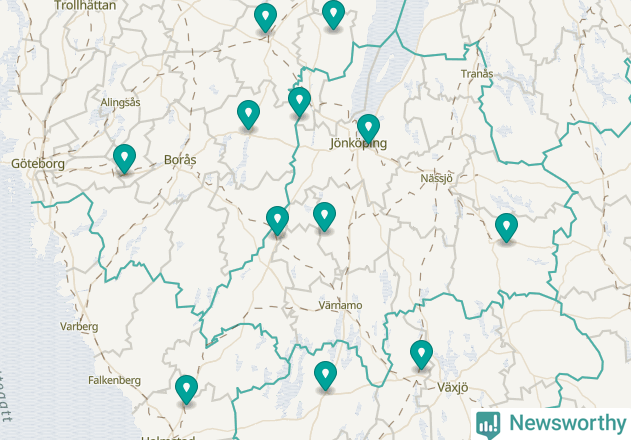Select the pin between Göteborg and Borås
The image size is (631, 440).
pos(124,159)
